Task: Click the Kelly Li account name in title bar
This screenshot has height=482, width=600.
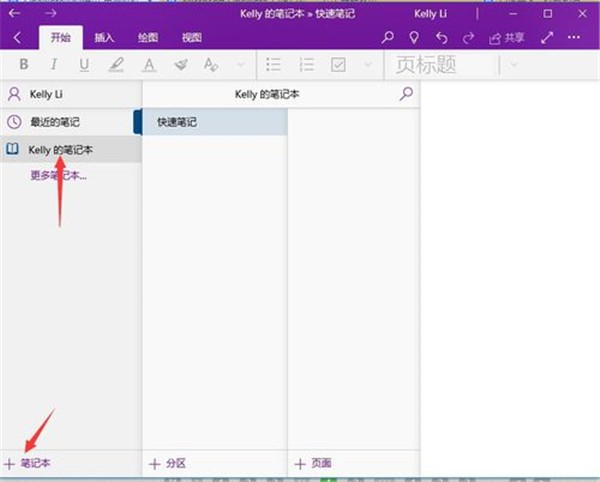Action: pyautogui.click(x=430, y=14)
